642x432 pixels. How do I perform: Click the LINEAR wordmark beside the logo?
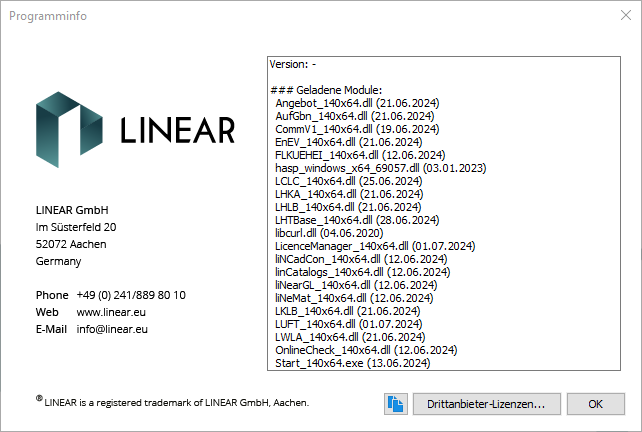coord(178,130)
